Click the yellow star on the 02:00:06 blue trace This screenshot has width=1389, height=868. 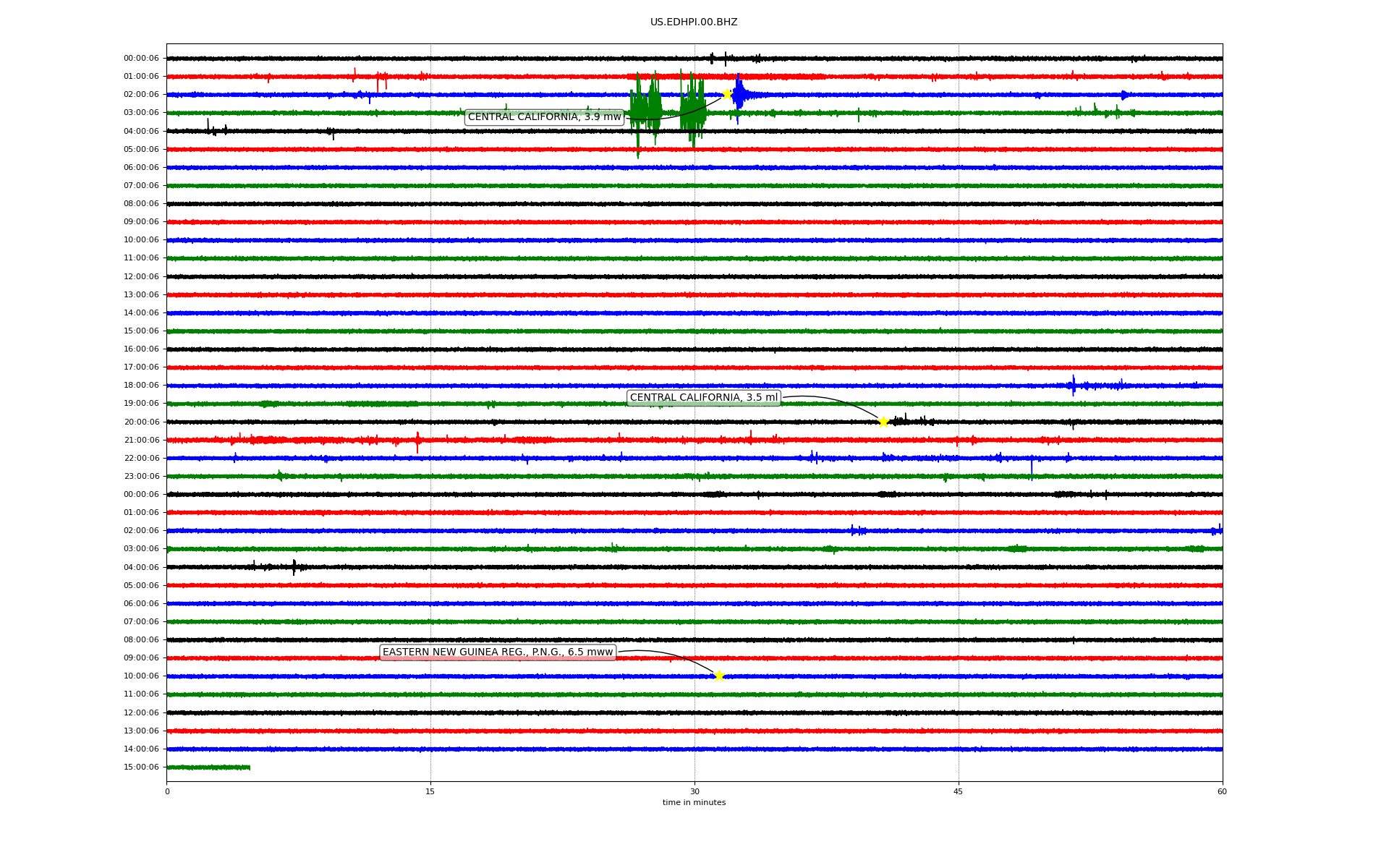[727, 94]
